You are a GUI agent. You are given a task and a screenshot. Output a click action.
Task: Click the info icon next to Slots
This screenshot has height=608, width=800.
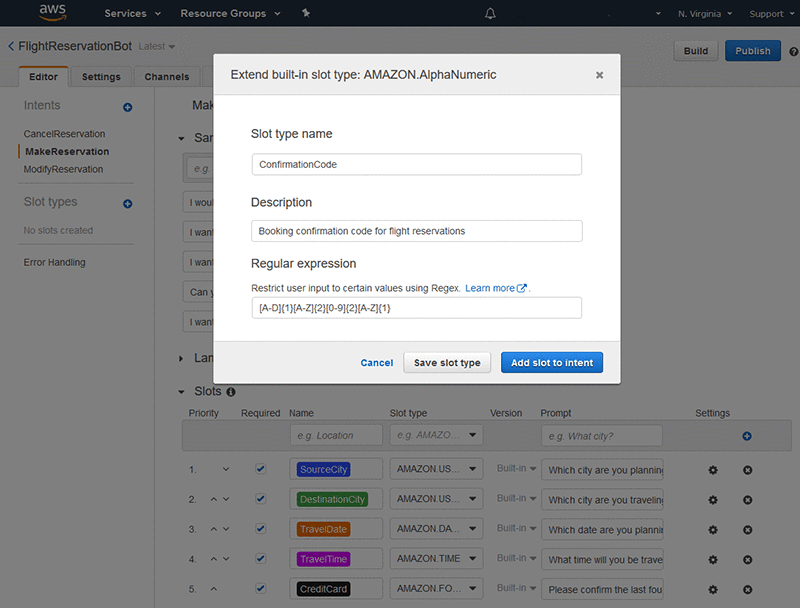231,392
